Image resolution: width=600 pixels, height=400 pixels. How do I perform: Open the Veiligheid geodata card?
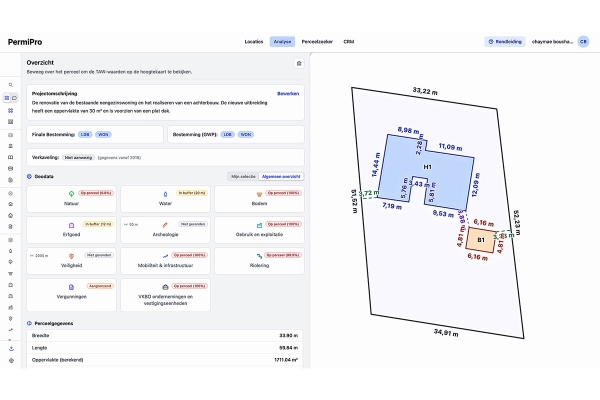point(72,261)
